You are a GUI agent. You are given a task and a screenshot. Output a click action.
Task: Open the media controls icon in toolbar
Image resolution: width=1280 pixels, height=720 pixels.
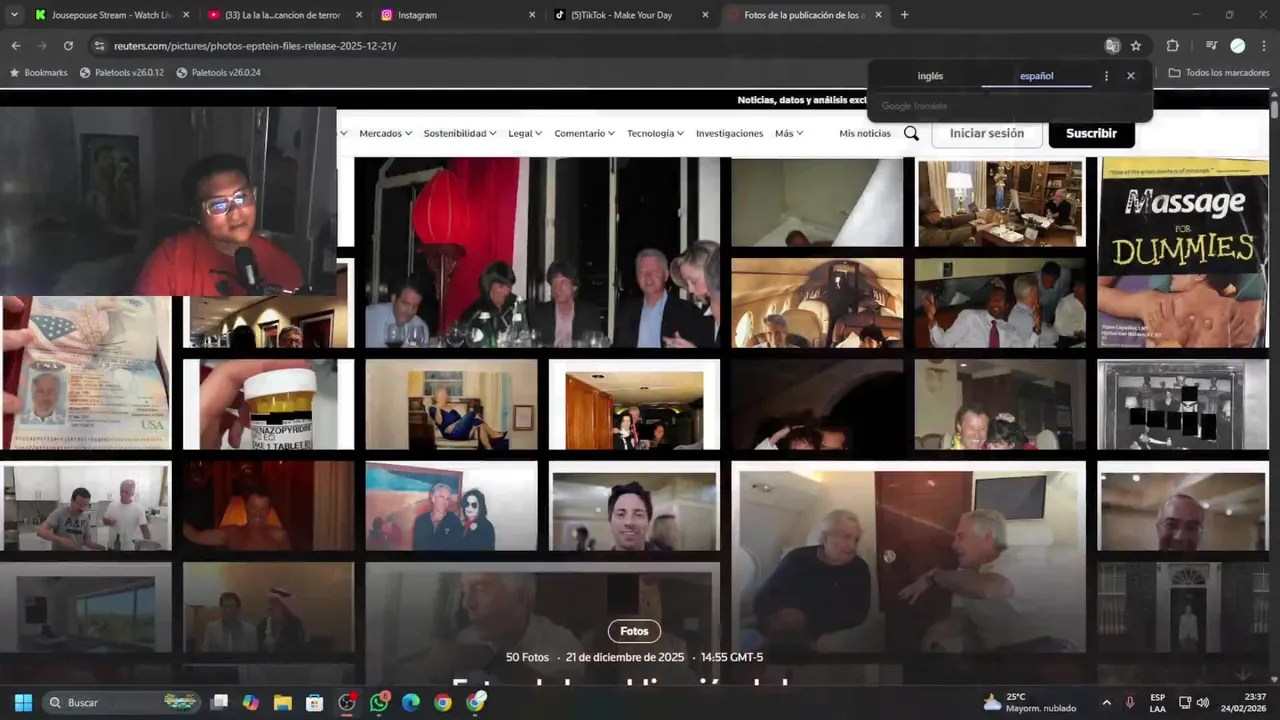click(x=1211, y=46)
